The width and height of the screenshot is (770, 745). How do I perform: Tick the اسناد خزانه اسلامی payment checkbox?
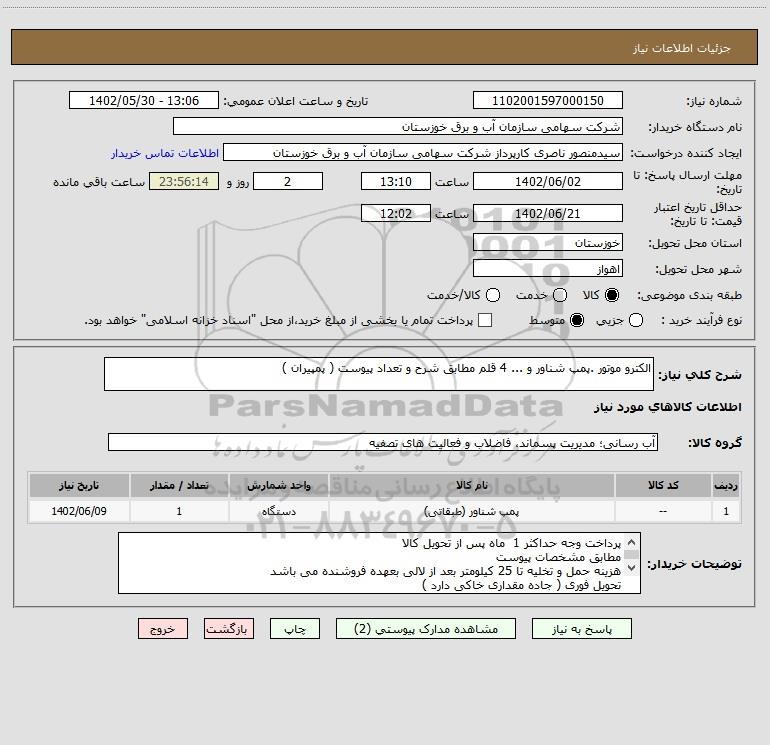click(x=485, y=320)
